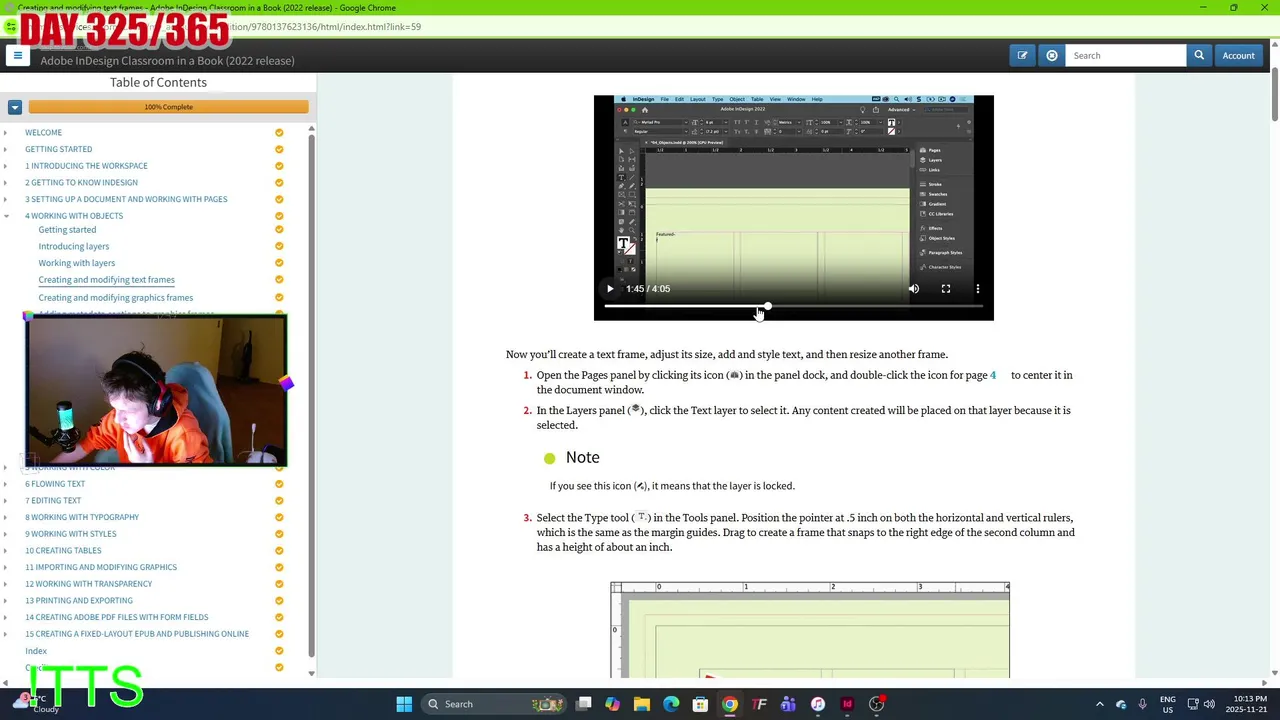
Task: Click the network icon in system tray
Action: [1192, 704]
